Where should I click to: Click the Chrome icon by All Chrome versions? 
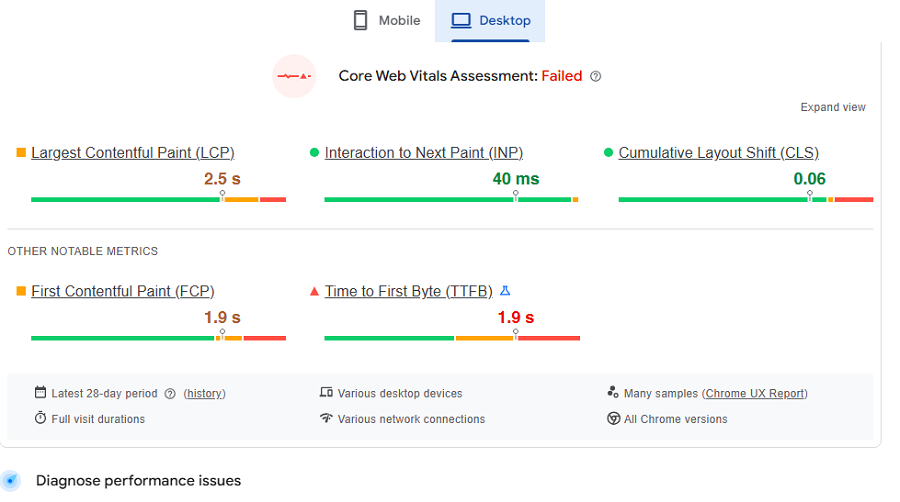[614, 418]
